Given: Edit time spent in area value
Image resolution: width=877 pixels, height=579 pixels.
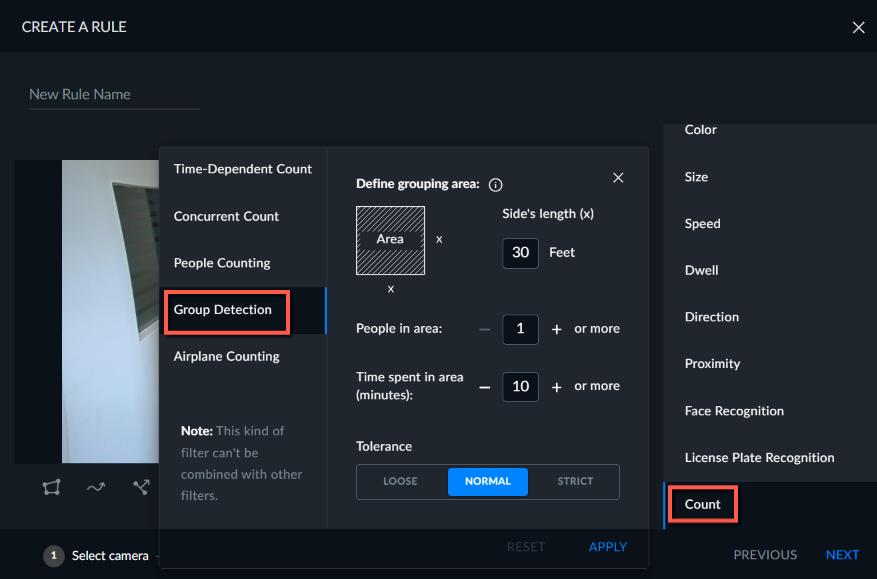Looking at the screenshot, I should pos(520,387).
